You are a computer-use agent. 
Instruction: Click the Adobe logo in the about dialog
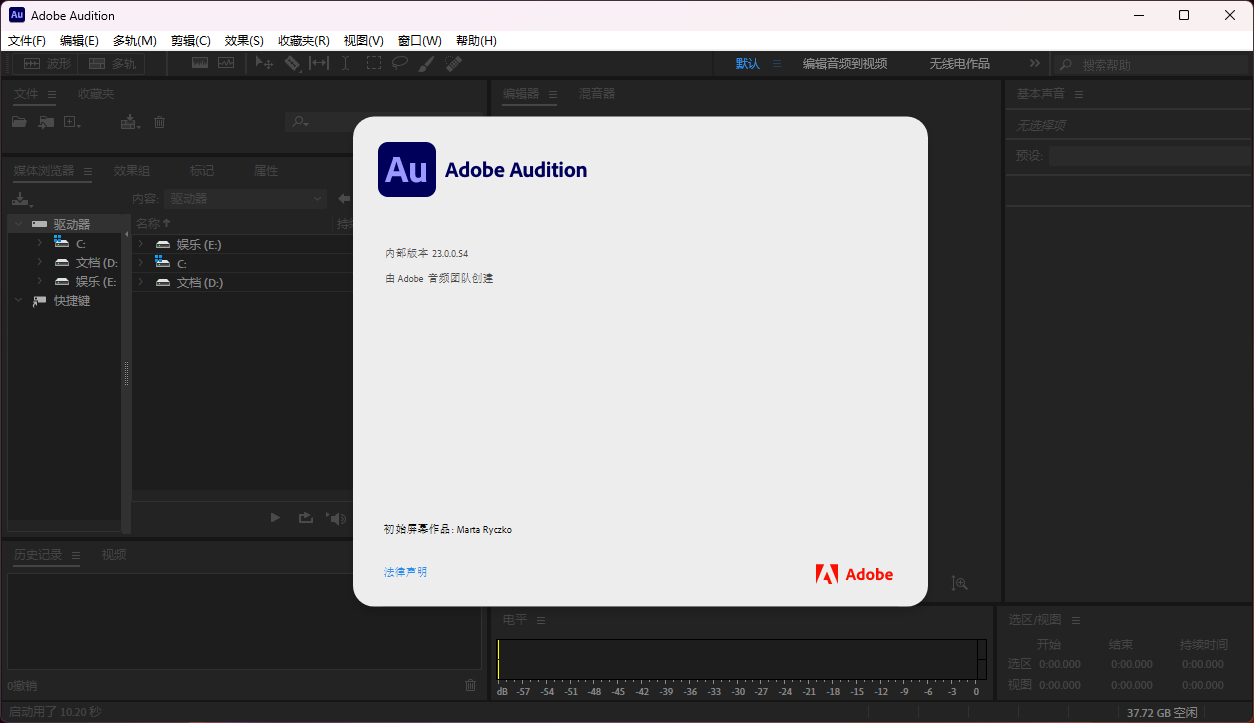[x=854, y=574]
